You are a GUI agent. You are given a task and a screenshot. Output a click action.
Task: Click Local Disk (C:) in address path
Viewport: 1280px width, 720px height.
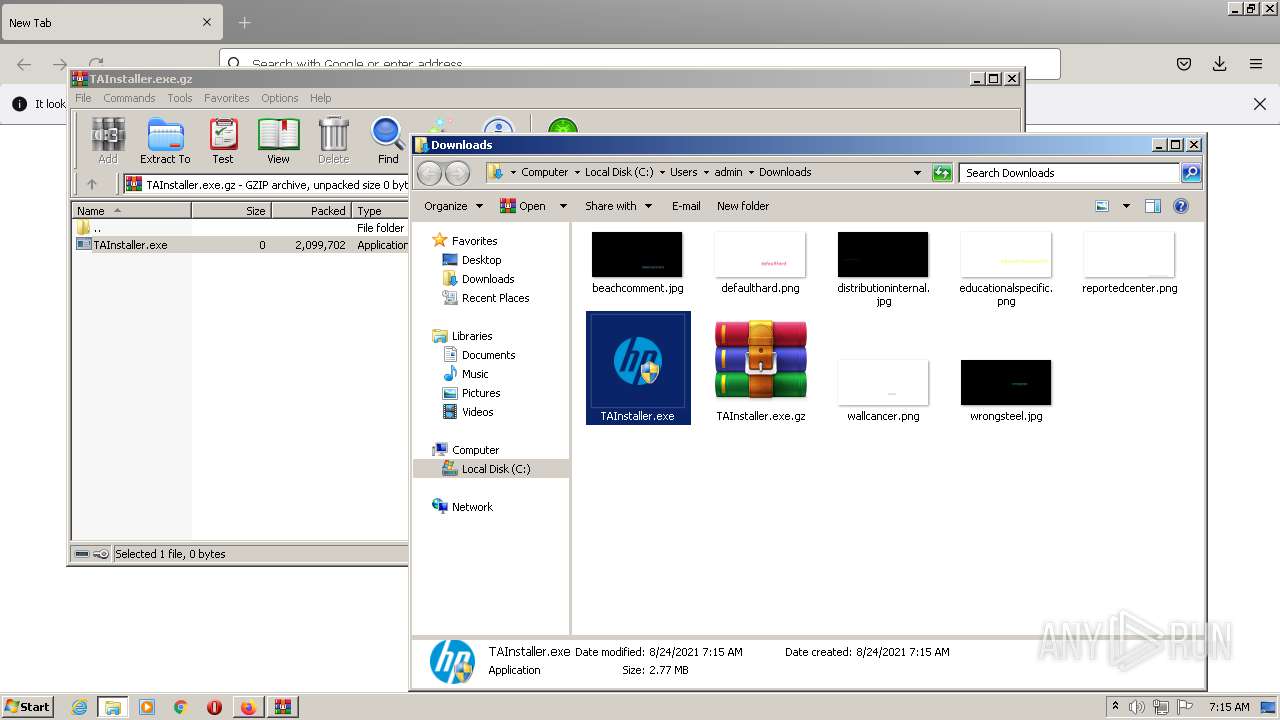619,172
